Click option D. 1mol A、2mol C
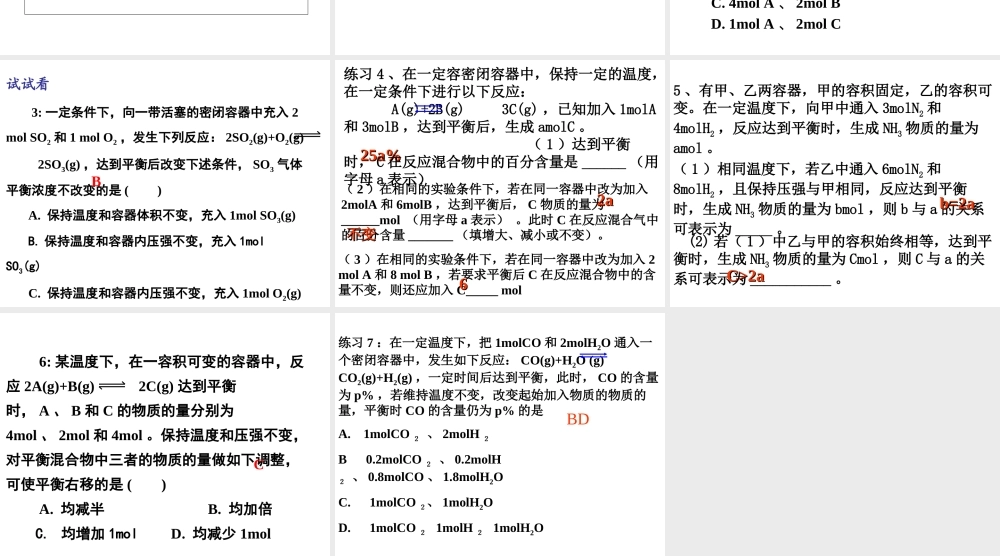Viewport: 1000px width, 556px height. point(776,24)
